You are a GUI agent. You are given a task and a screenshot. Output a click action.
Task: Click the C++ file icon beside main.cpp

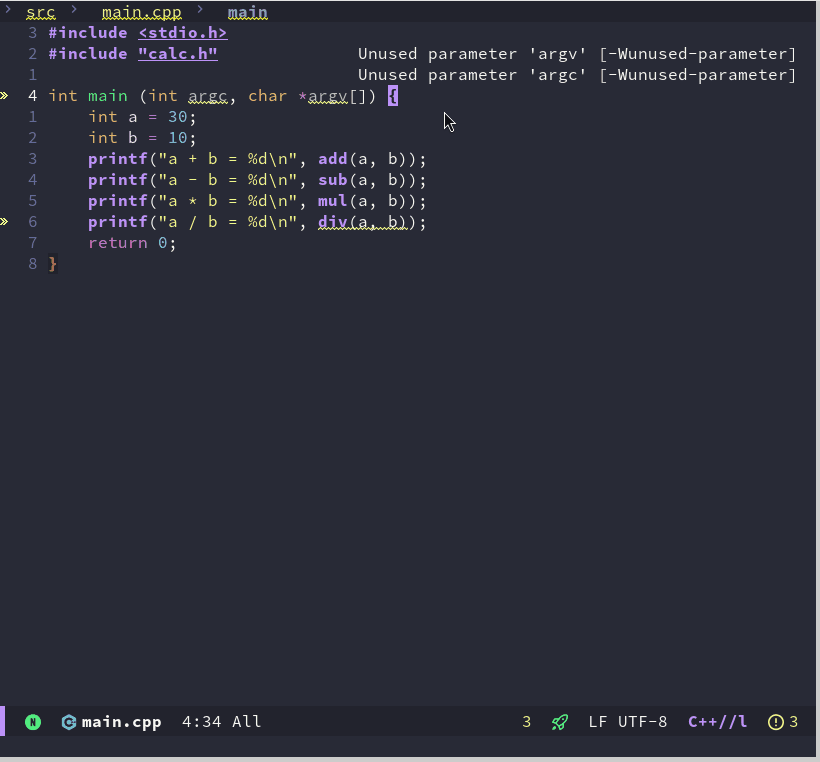68,722
